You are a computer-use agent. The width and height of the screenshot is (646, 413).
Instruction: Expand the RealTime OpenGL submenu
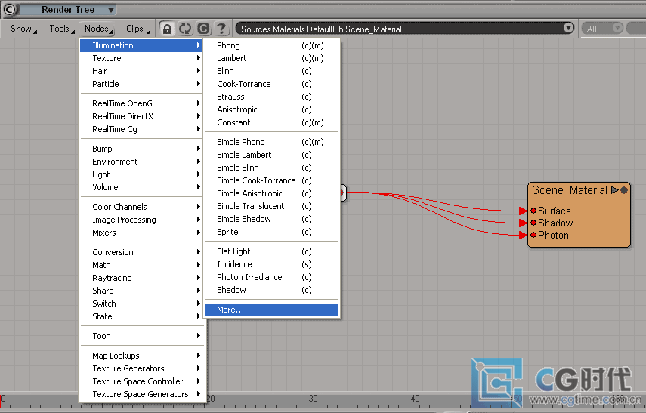point(143,103)
